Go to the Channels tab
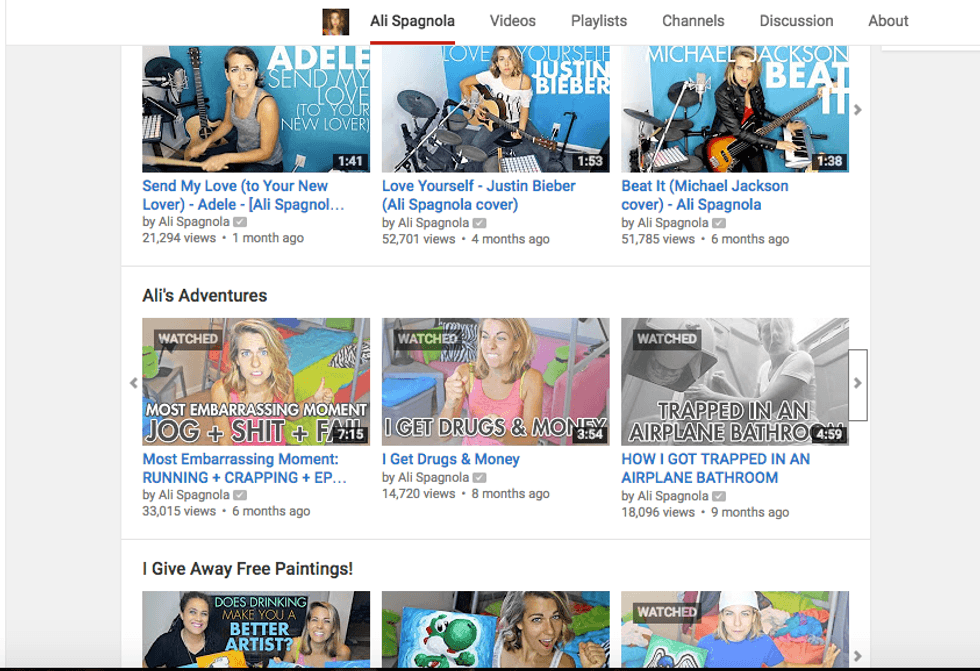This screenshot has width=980, height=671. click(x=693, y=21)
